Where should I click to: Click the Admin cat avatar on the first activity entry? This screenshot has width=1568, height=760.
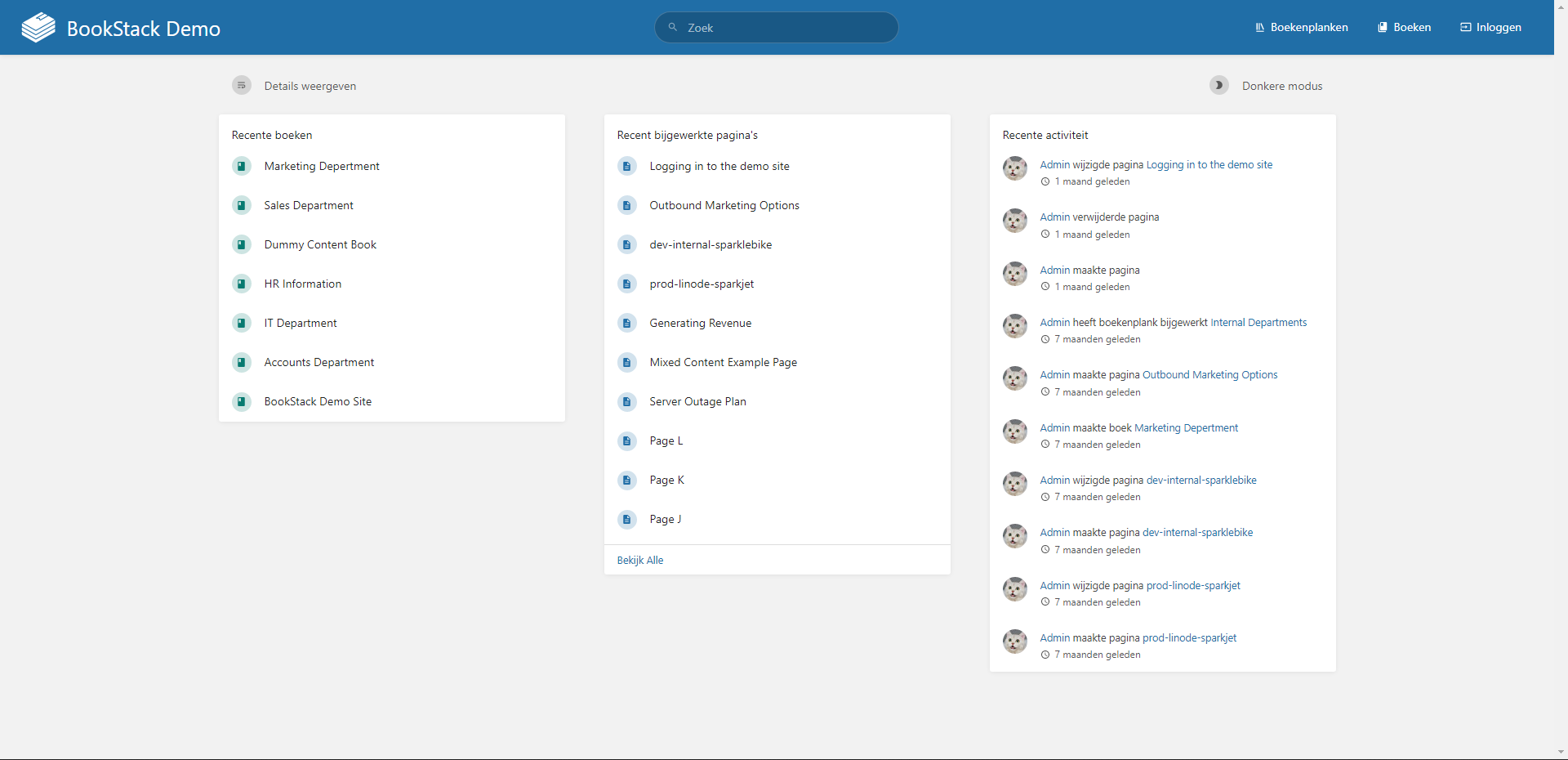click(x=1015, y=169)
